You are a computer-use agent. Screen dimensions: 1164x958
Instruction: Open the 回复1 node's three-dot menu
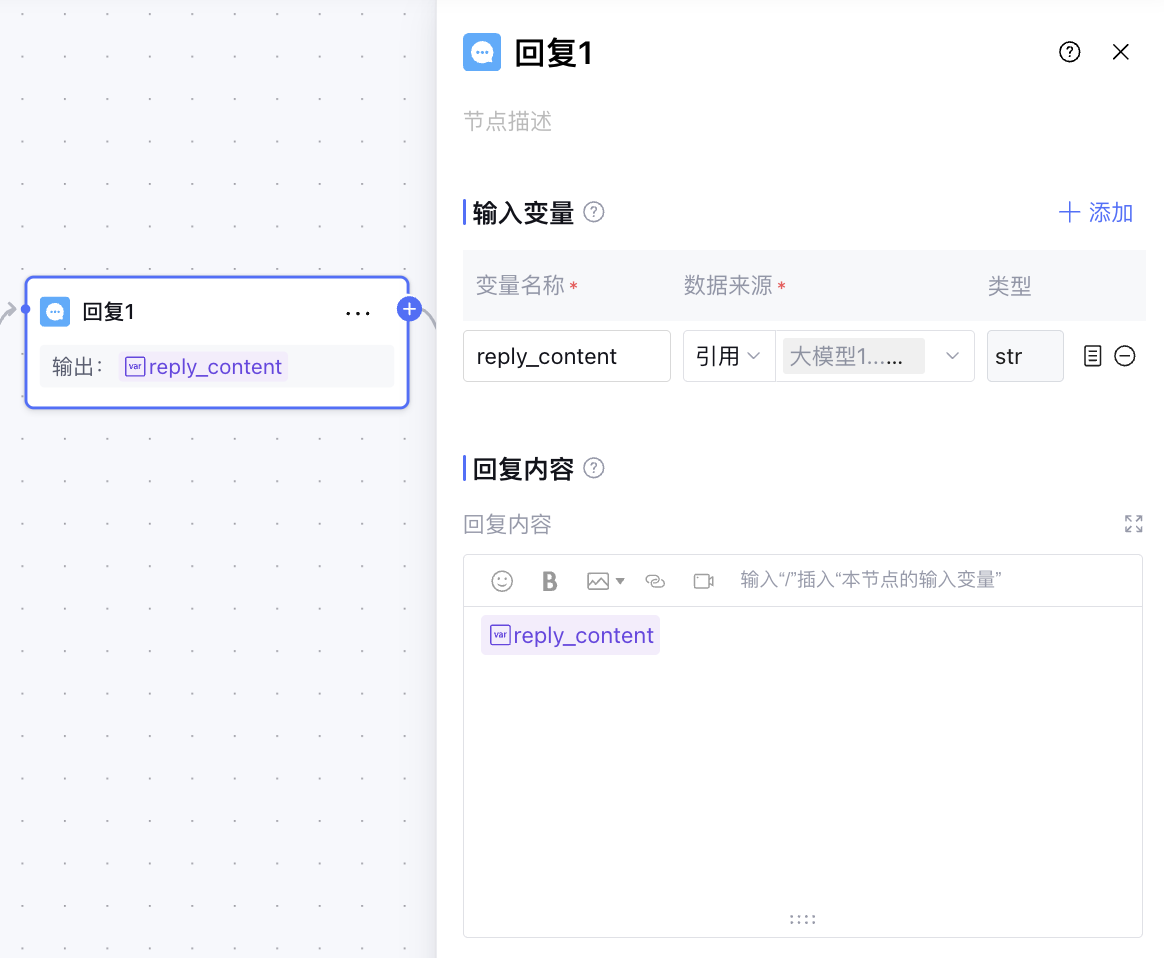tap(358, 313)
